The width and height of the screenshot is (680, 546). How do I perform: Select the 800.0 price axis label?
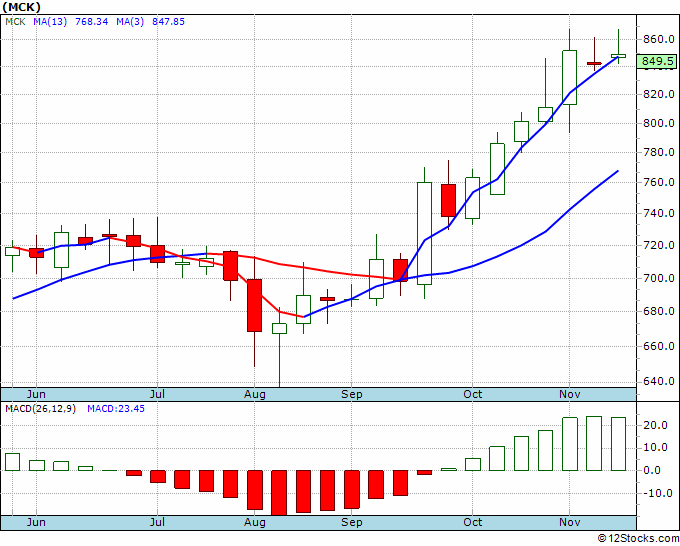tap(659, 123)
